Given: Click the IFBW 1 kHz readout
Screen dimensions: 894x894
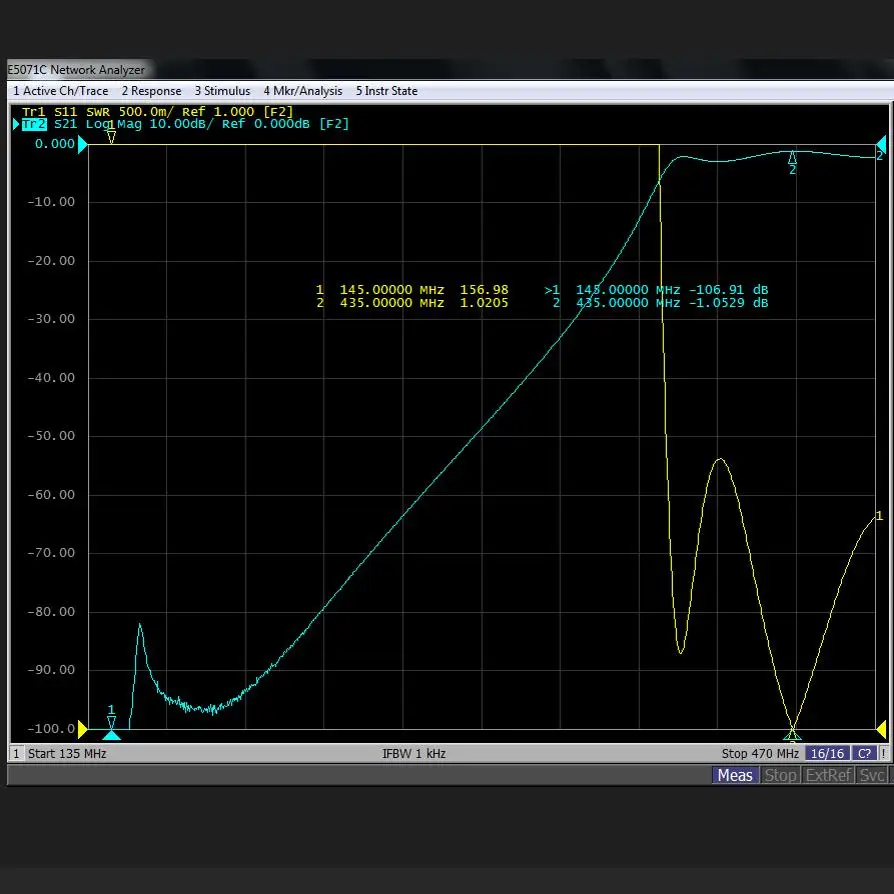Looking at the screenshot, I should point(414,753).
